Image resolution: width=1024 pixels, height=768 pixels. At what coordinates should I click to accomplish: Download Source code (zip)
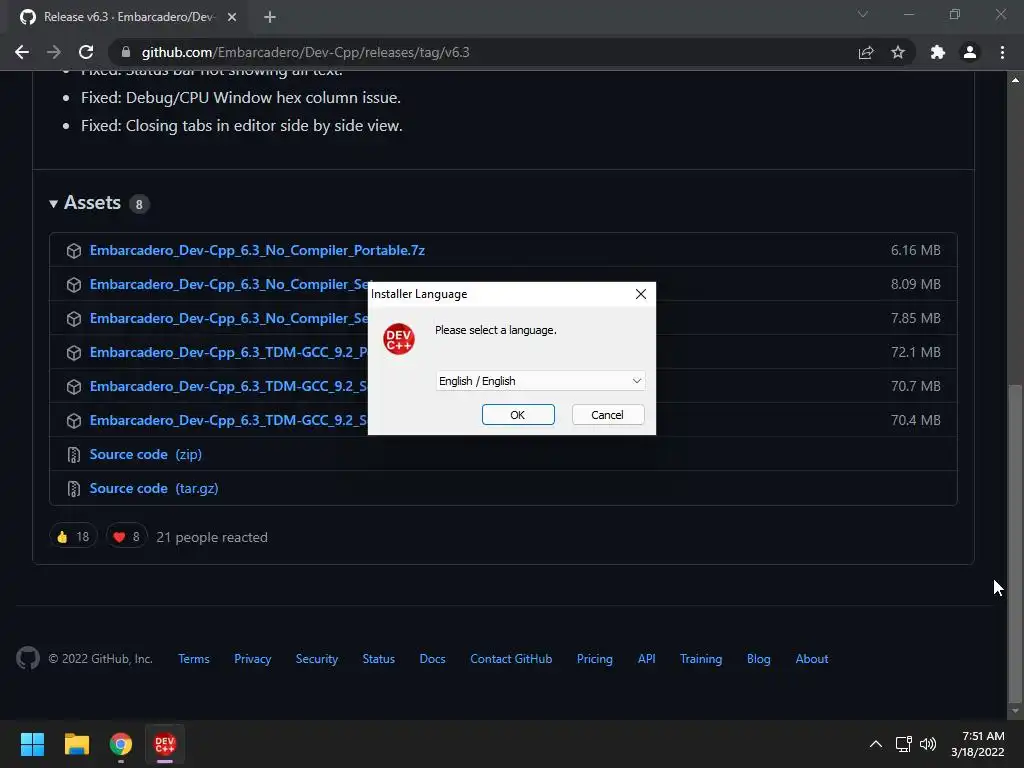pos(146,454)
